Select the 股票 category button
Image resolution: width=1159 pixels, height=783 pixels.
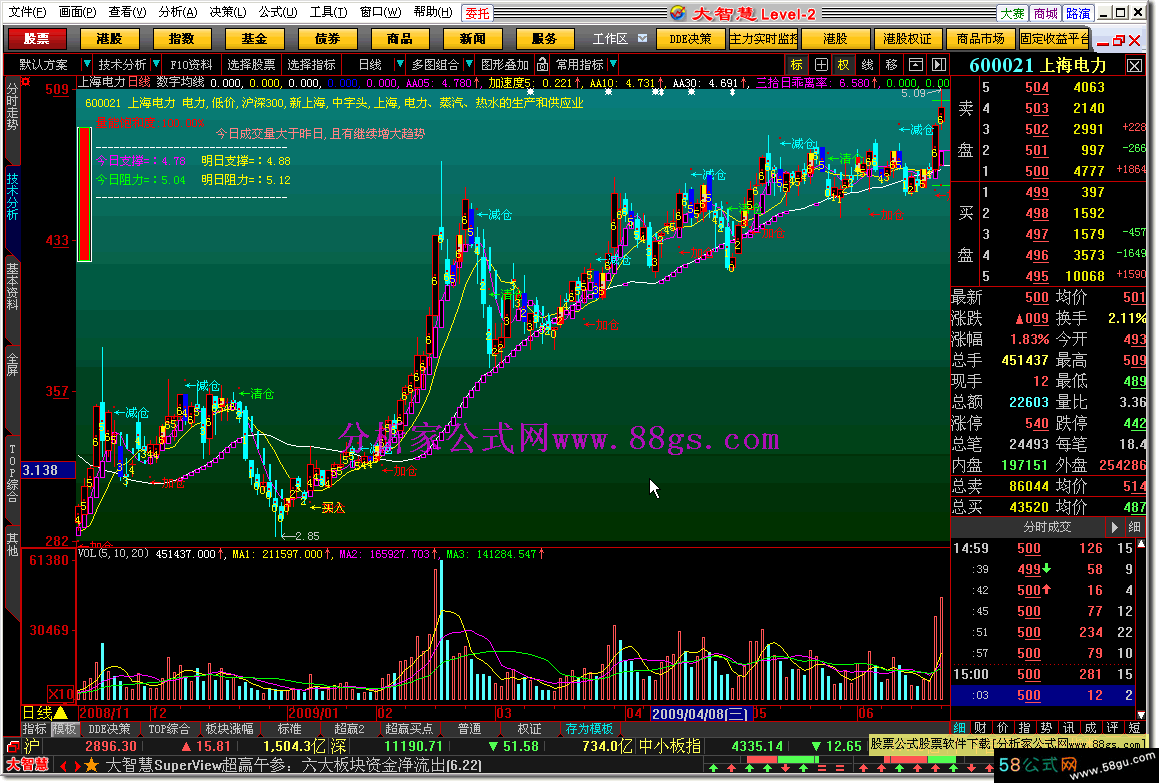point(37,38)
